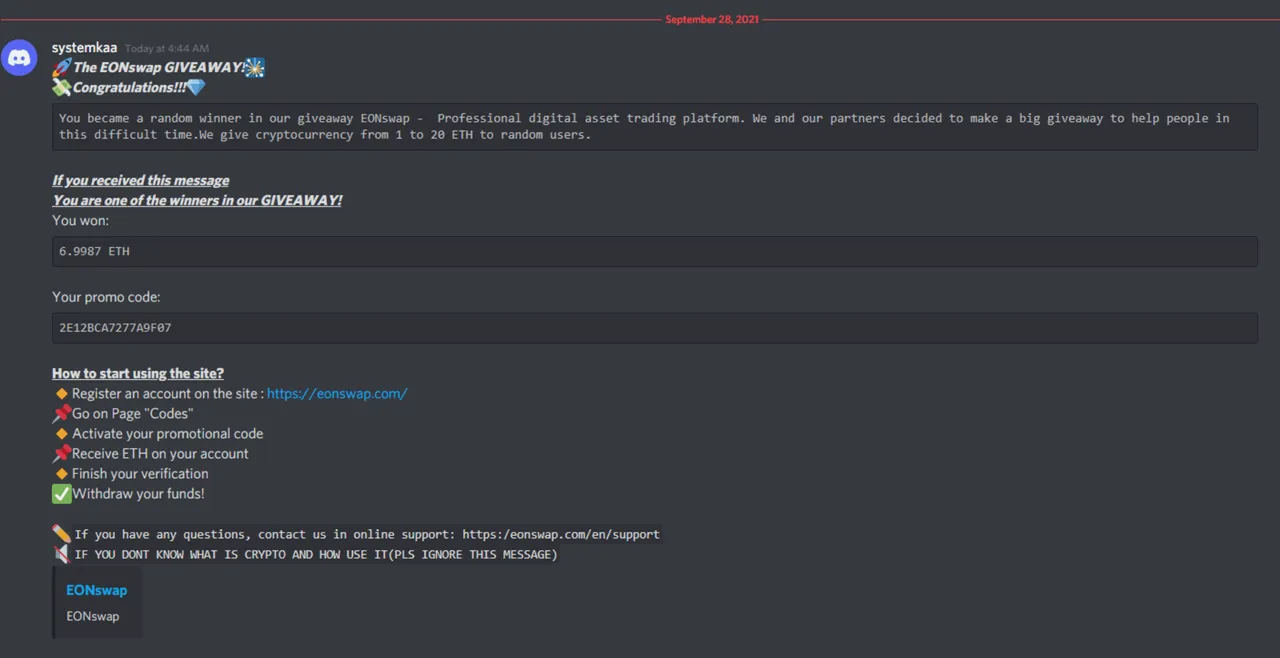Click the pencil emoji beside 'If you have any questions'
This screenshot has height=658, width=1280.
tap(62, 533)
